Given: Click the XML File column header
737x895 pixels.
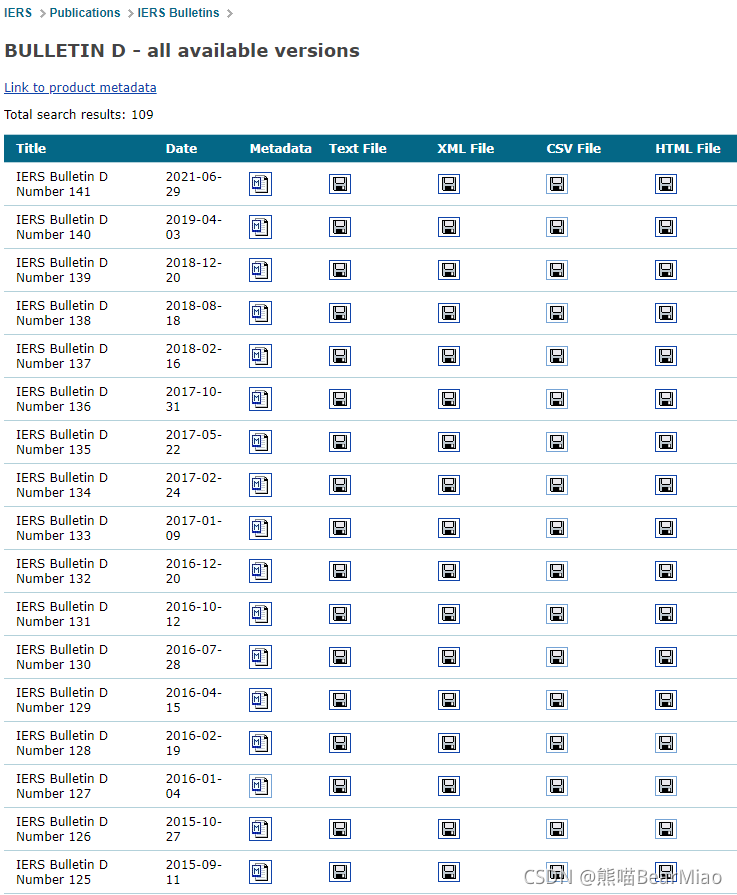Looking at the screenshot, I should coord(465,148).
